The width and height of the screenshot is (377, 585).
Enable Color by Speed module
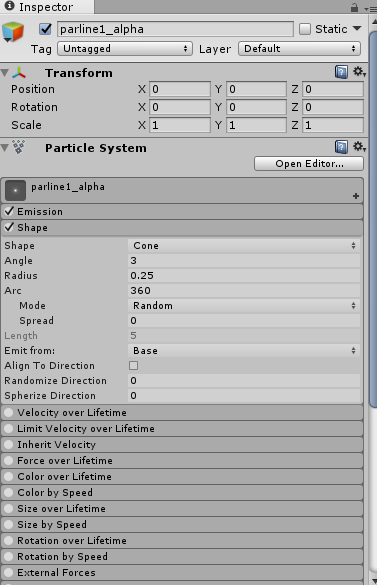[x=8, y=492]
